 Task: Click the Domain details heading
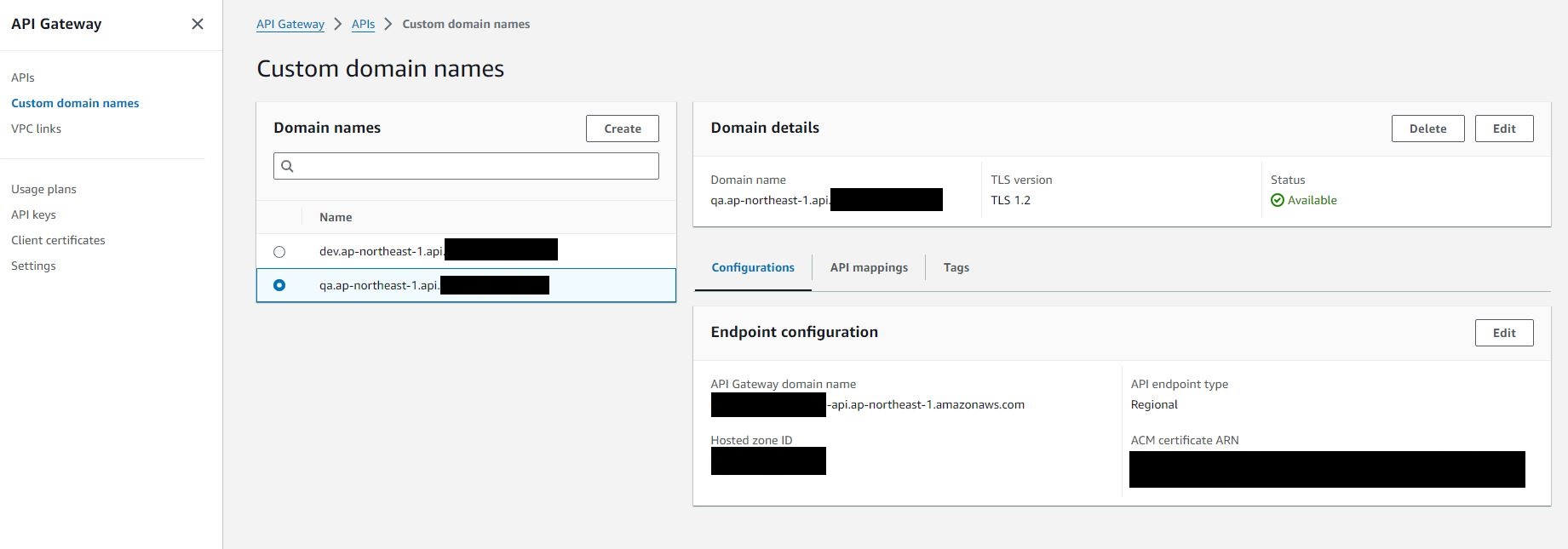[x=765, y=128]
